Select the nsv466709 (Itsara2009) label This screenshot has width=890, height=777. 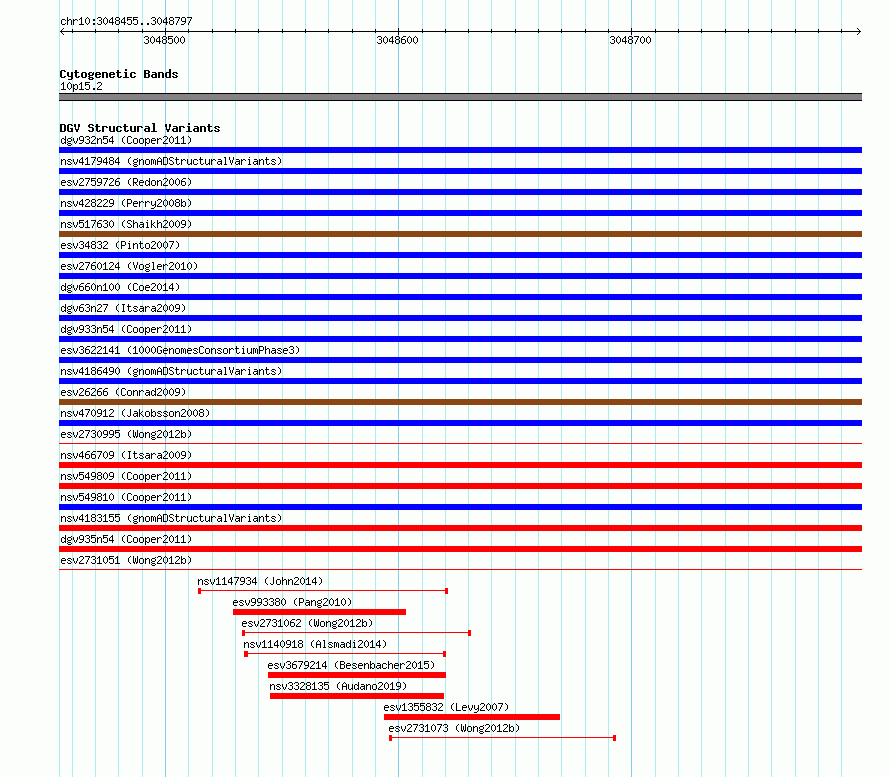(126, 455)
